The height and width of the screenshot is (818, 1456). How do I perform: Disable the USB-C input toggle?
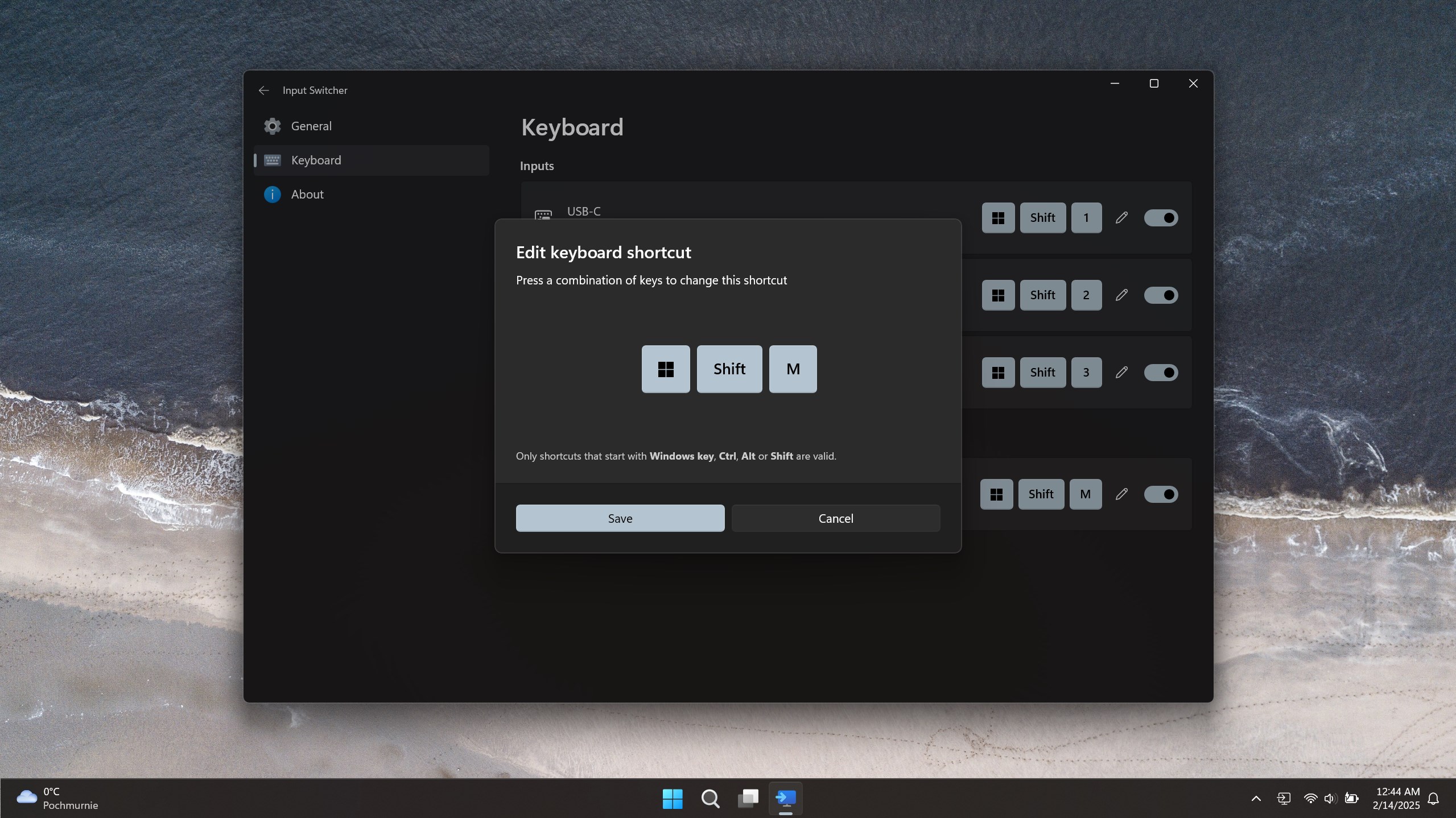pyautogui.click(x=1161, y=217)
